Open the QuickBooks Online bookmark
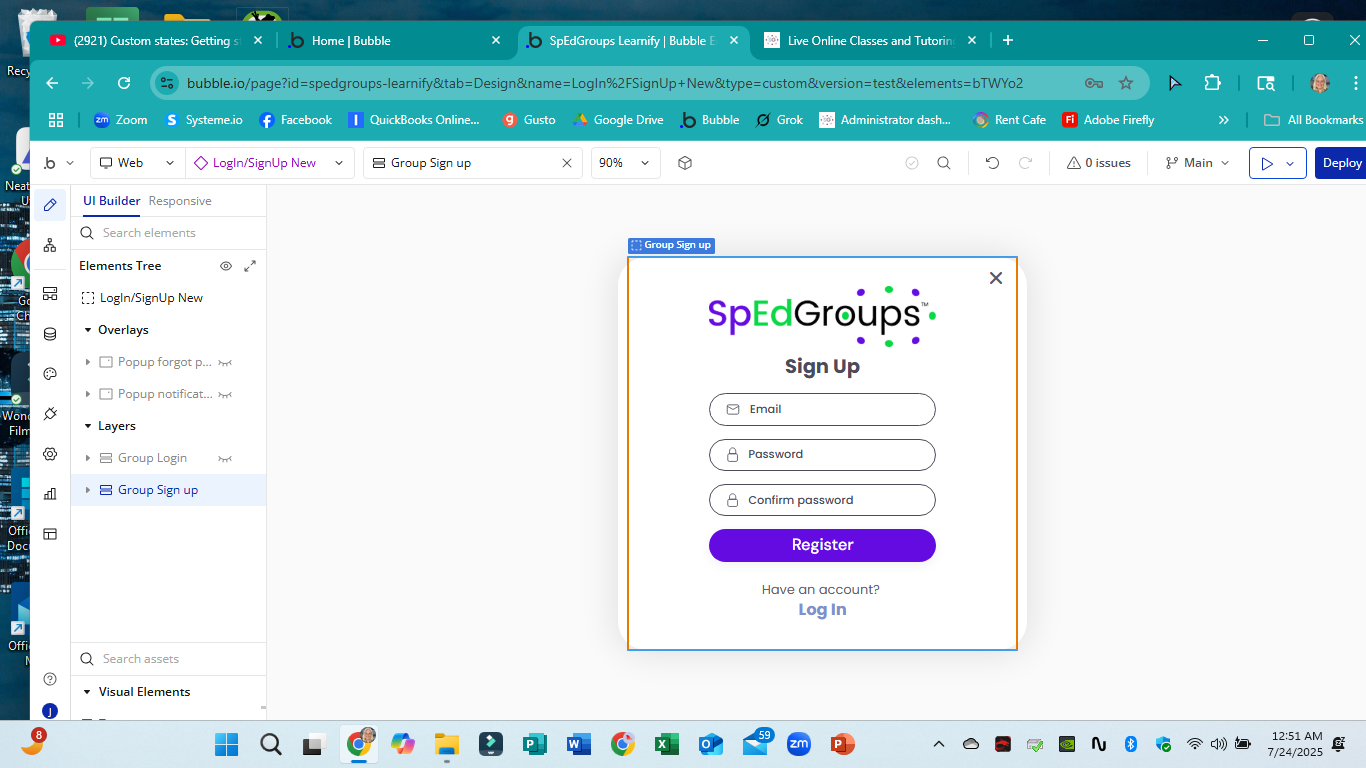1366x768 pixels. click(x=414, y=120)
